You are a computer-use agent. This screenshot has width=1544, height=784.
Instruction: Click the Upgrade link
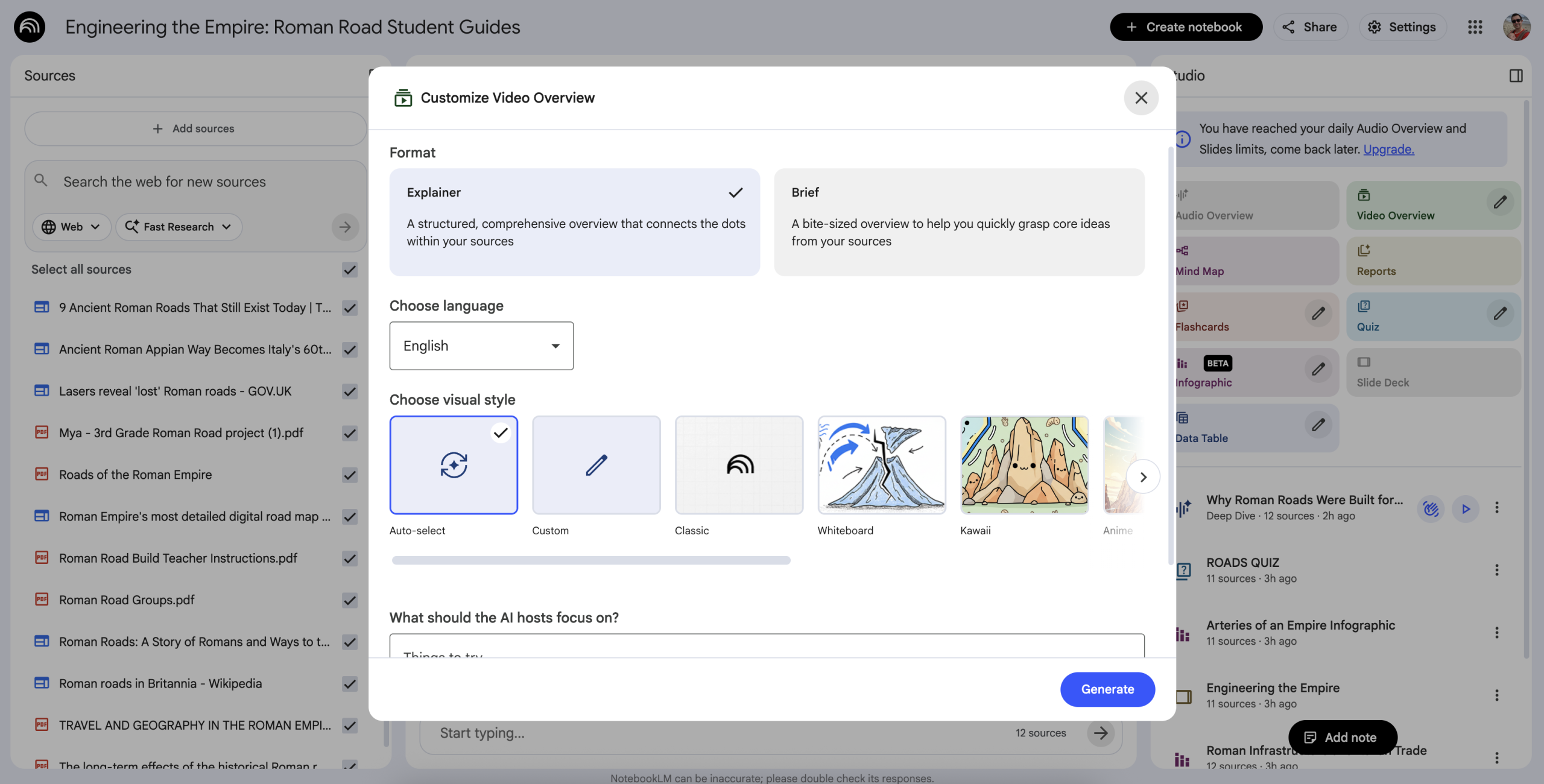[x=1388, y=149]
